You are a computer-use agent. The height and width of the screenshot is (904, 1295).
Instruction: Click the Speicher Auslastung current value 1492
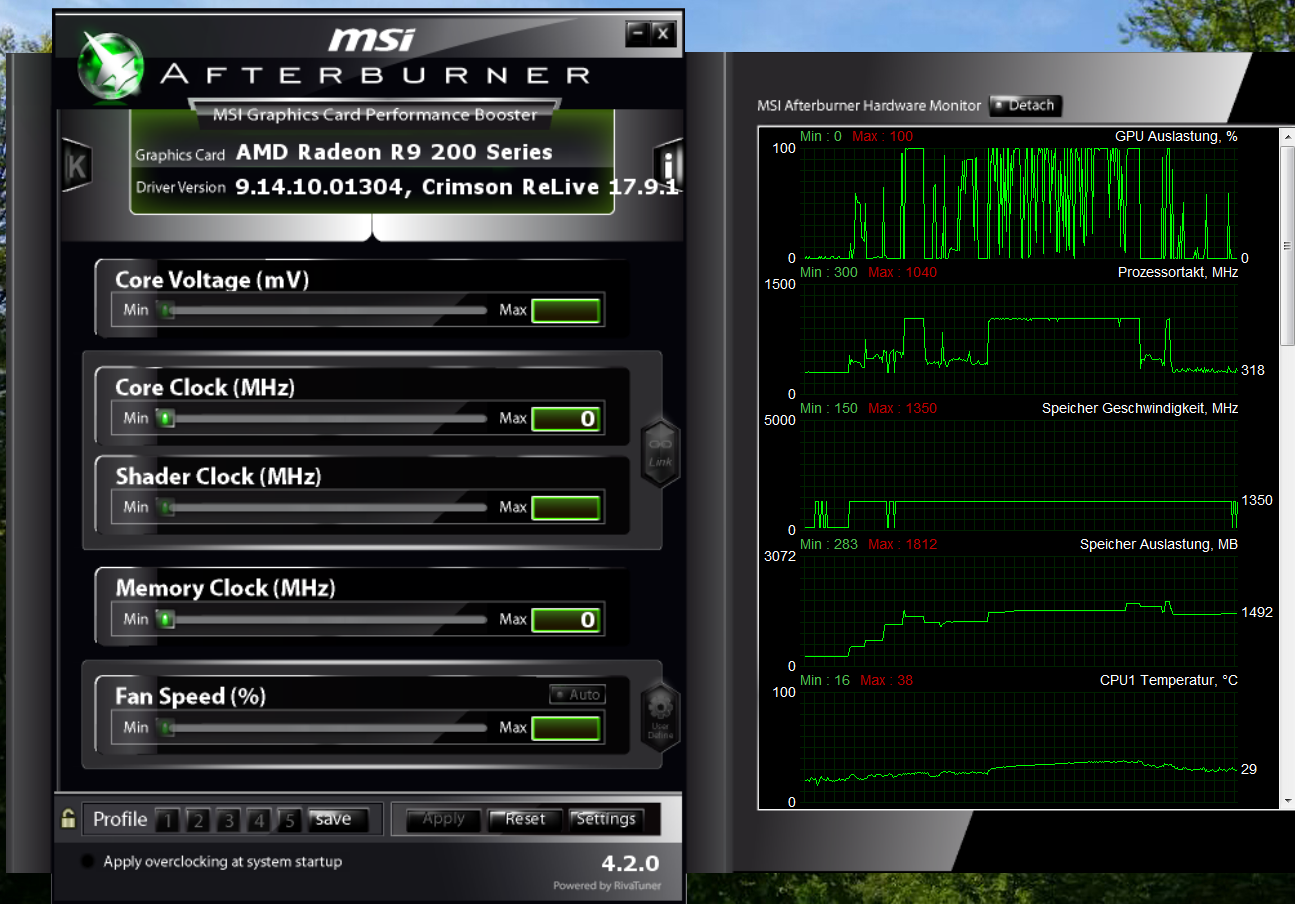[1257, 612]
